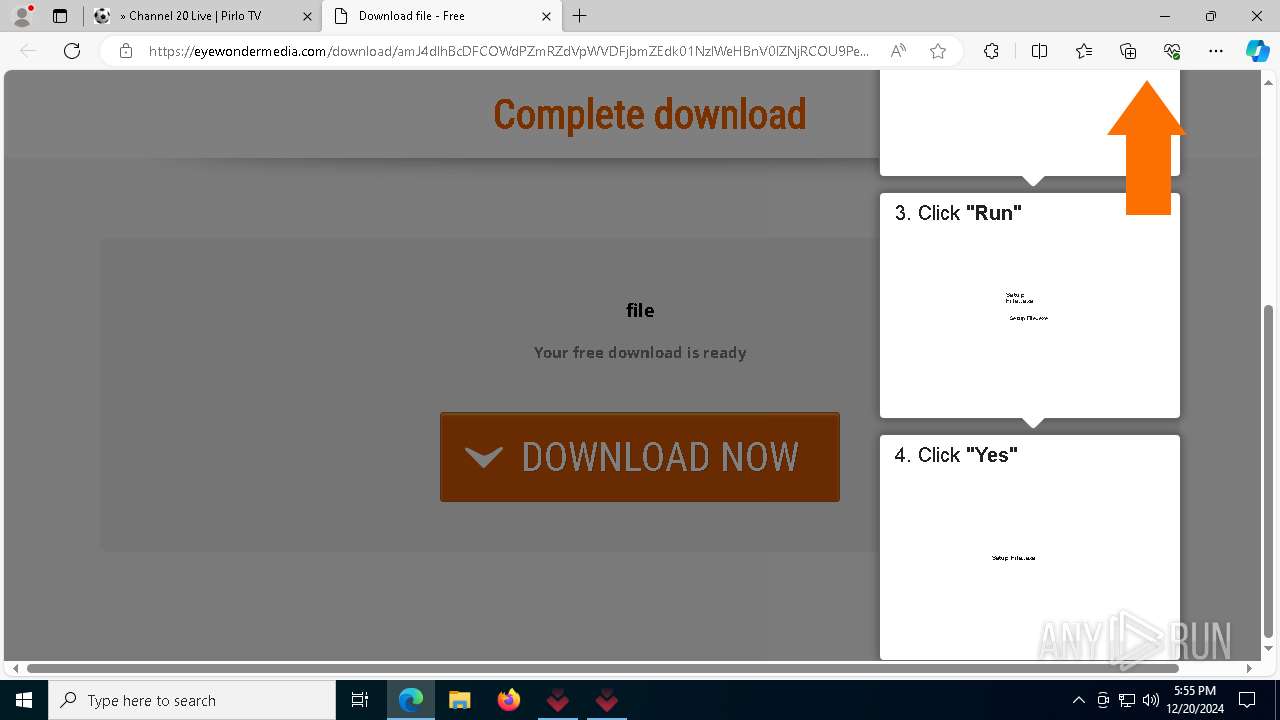
Task: Switch to Channel 20 Live Pirlo TV tab
Action: point(203,16)
